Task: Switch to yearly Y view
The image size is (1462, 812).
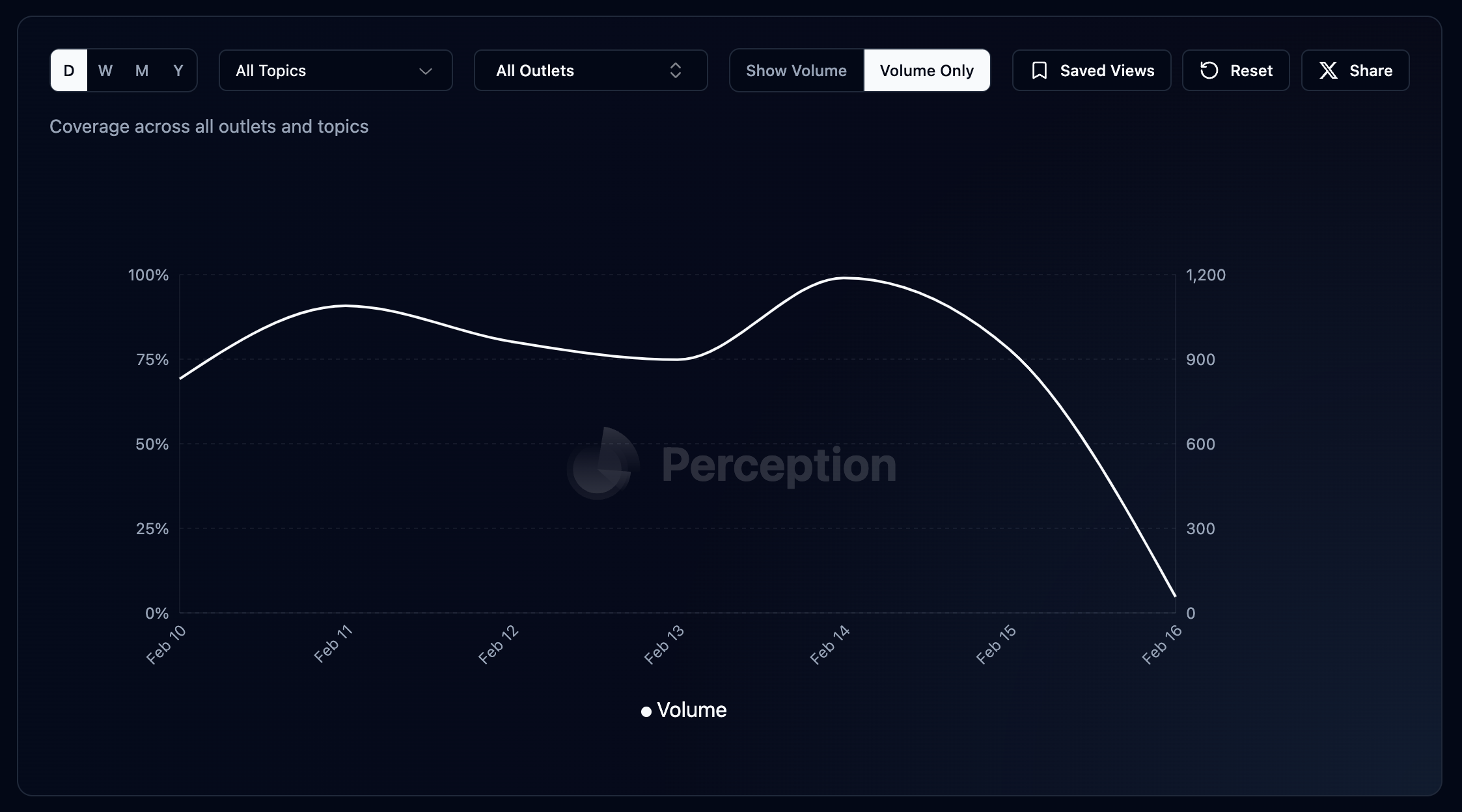Action: point(178,70)
